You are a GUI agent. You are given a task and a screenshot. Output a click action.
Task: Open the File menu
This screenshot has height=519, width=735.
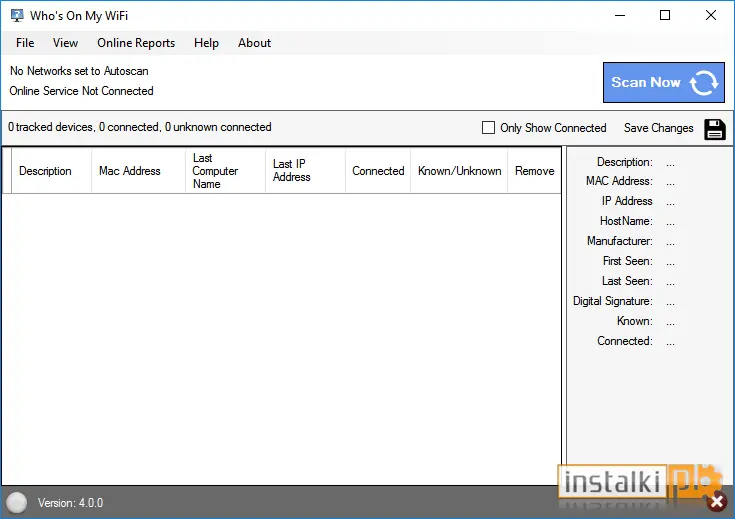(x=25, y=43)
